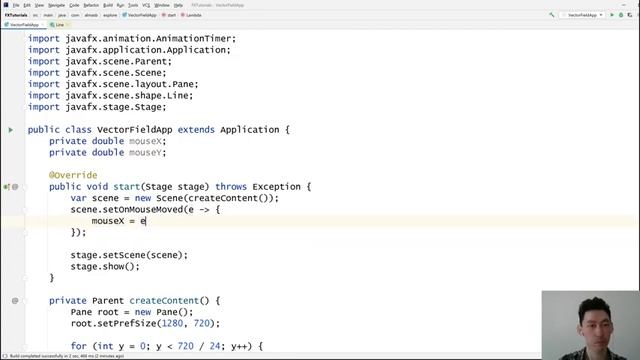This screenshot has height=360, width=640.
Task: Open the Window menu
Action: [162, 5]
